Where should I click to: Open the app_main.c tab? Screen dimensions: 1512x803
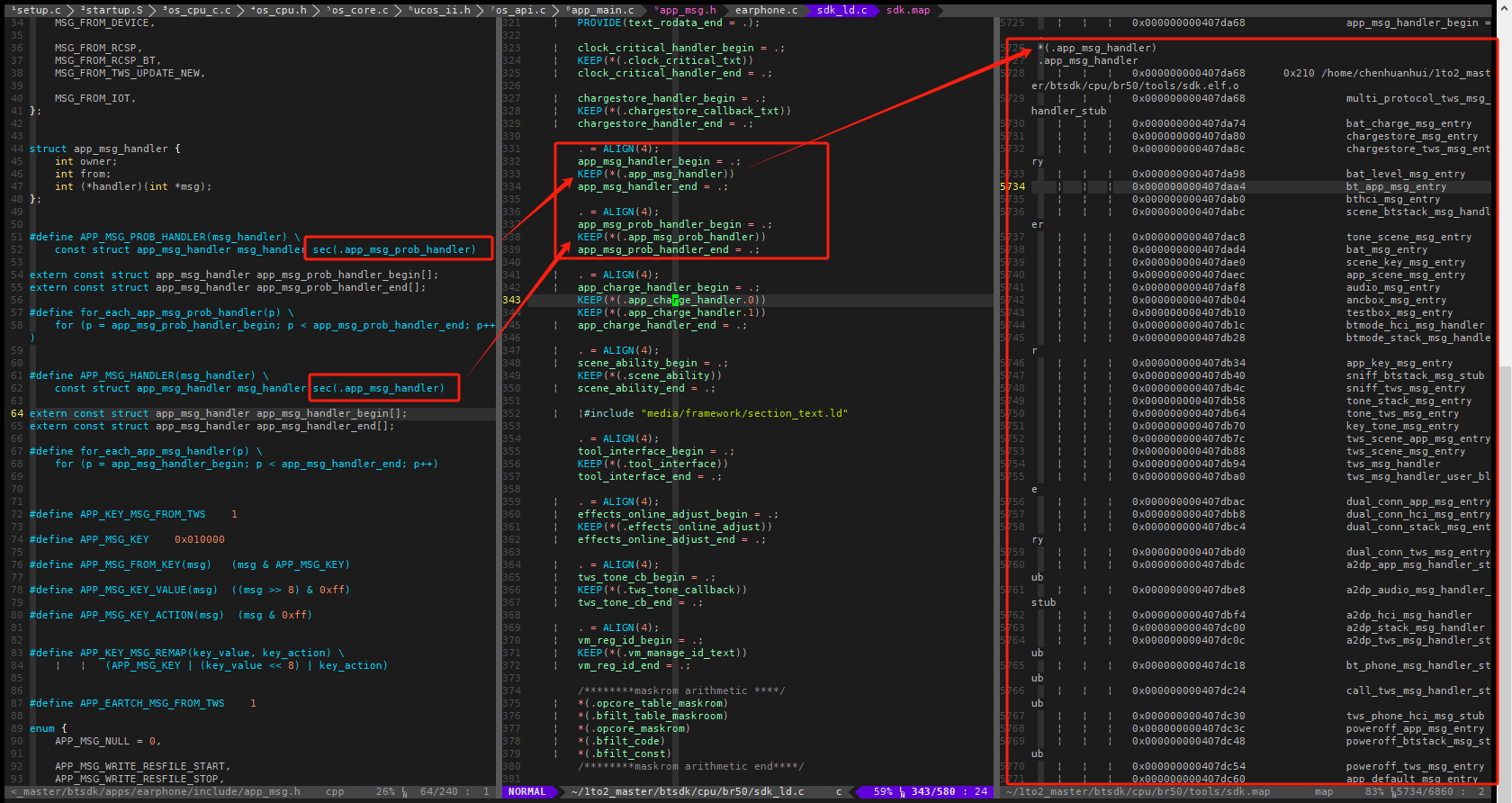pos(600,10)
